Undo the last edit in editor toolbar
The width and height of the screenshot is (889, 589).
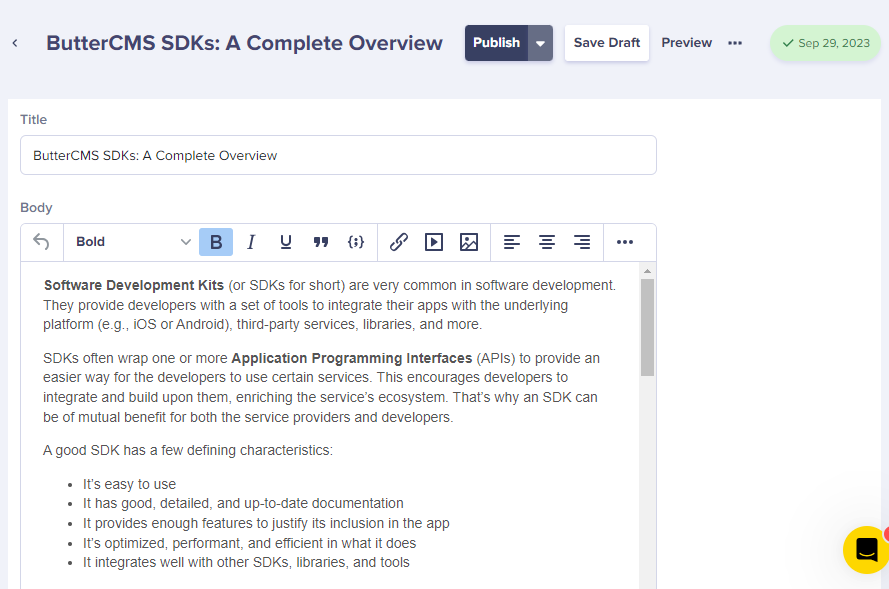[x=41, y=242]
